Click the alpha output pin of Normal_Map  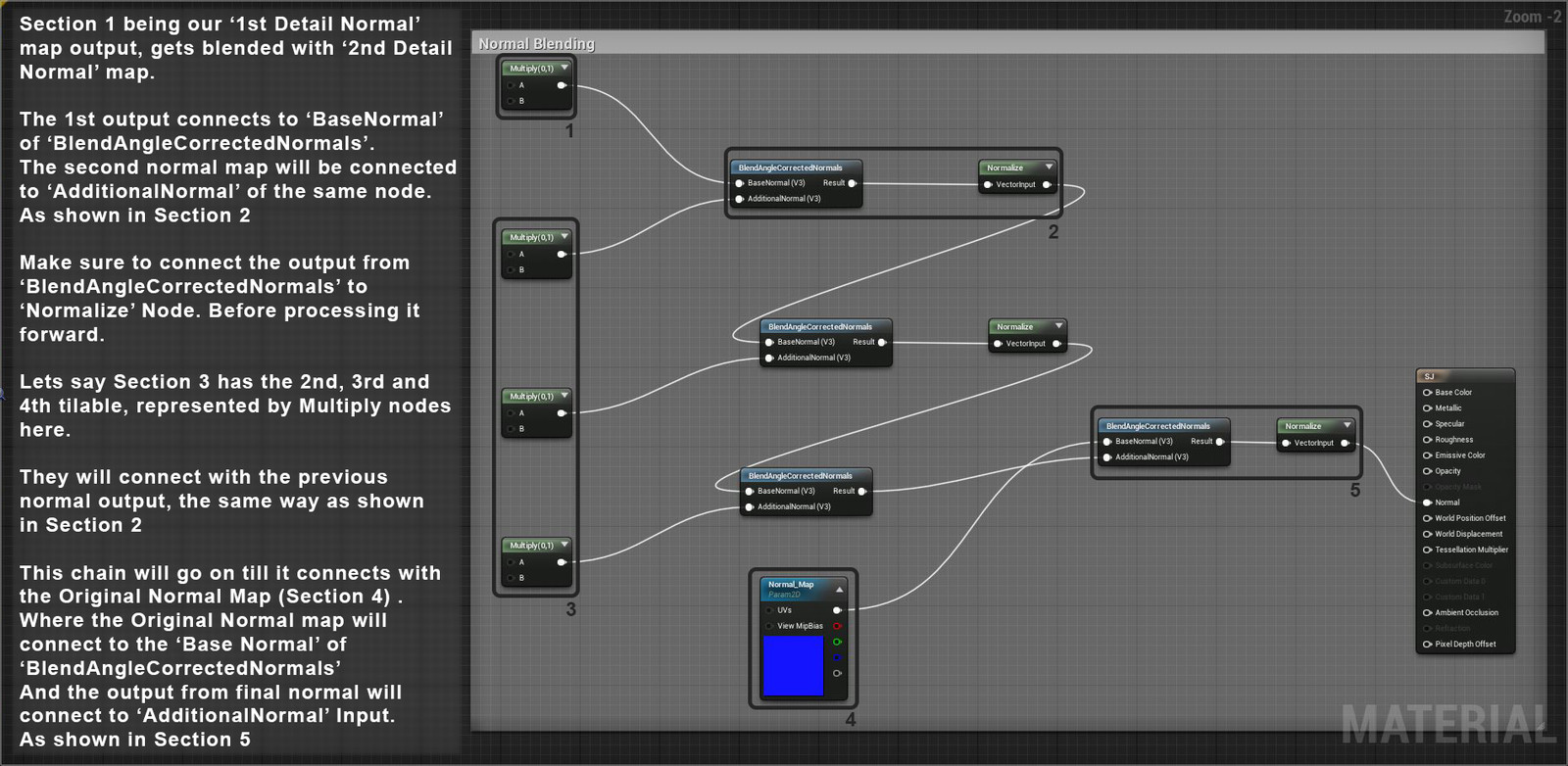click(x=837, y=673)
